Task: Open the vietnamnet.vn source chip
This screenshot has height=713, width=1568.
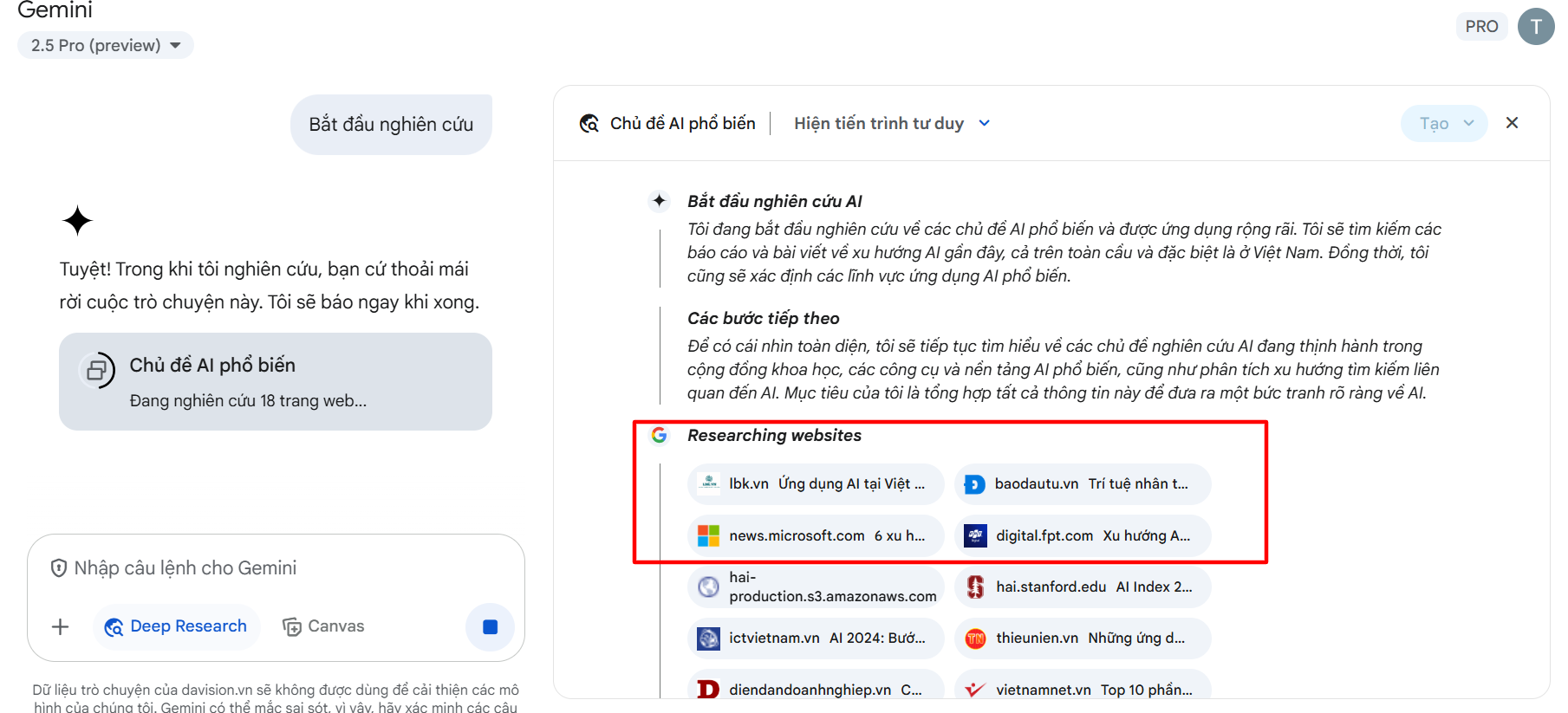Action: 1082,690
